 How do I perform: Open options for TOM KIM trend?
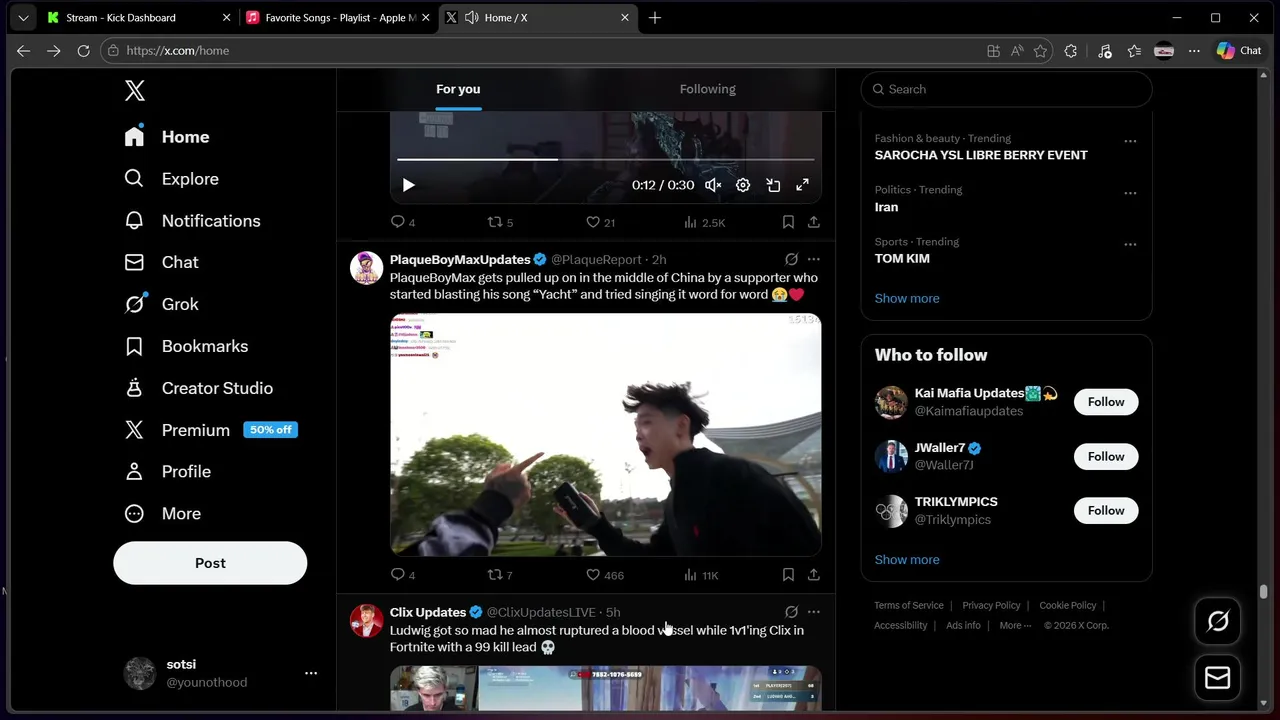click(1130, 244)
